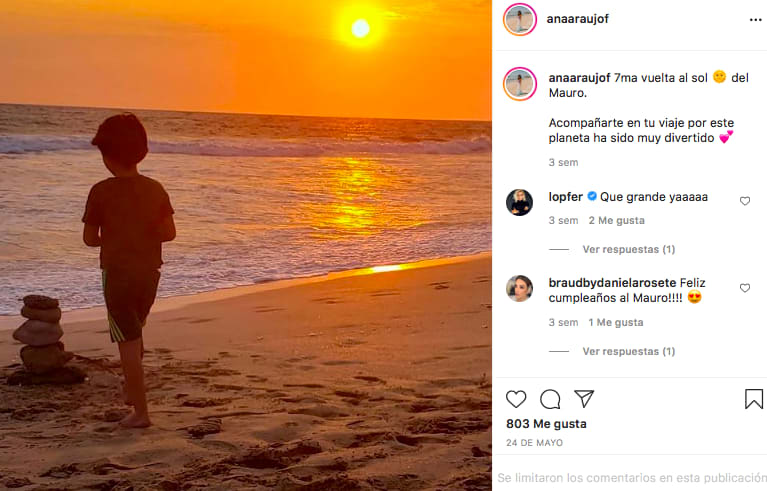Like braudbydanielarosete's comment heart
767x491 pixels.
pyautogui.click(x=745, y=288)
